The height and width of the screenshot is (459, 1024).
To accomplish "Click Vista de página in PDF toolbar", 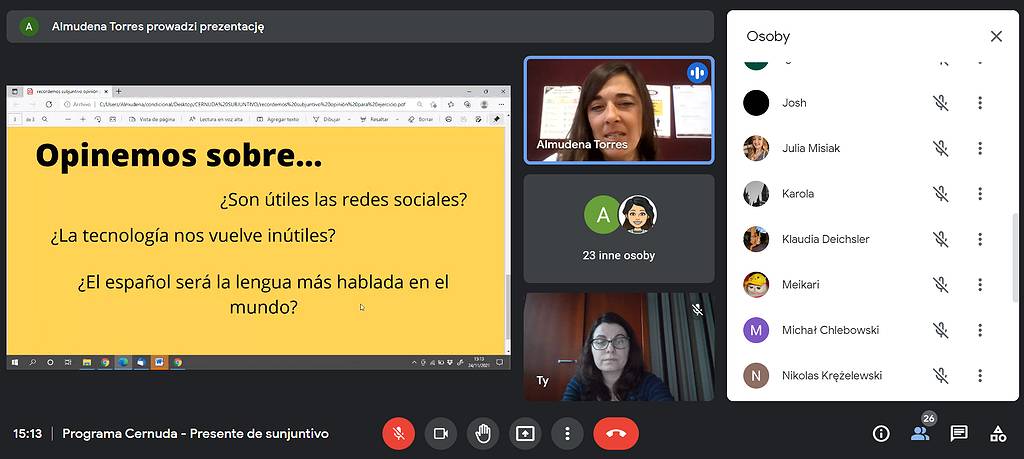I will coord(152,119).
